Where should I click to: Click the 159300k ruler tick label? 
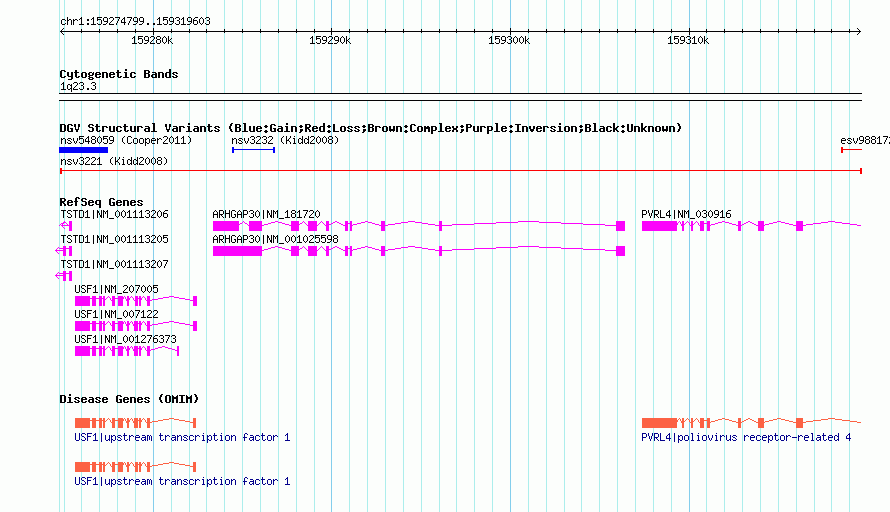[509, 40]
